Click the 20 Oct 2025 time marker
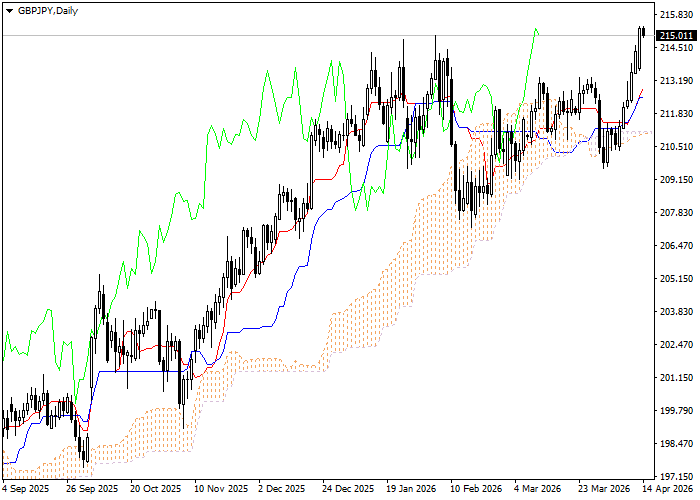 (x=153, y=489)
